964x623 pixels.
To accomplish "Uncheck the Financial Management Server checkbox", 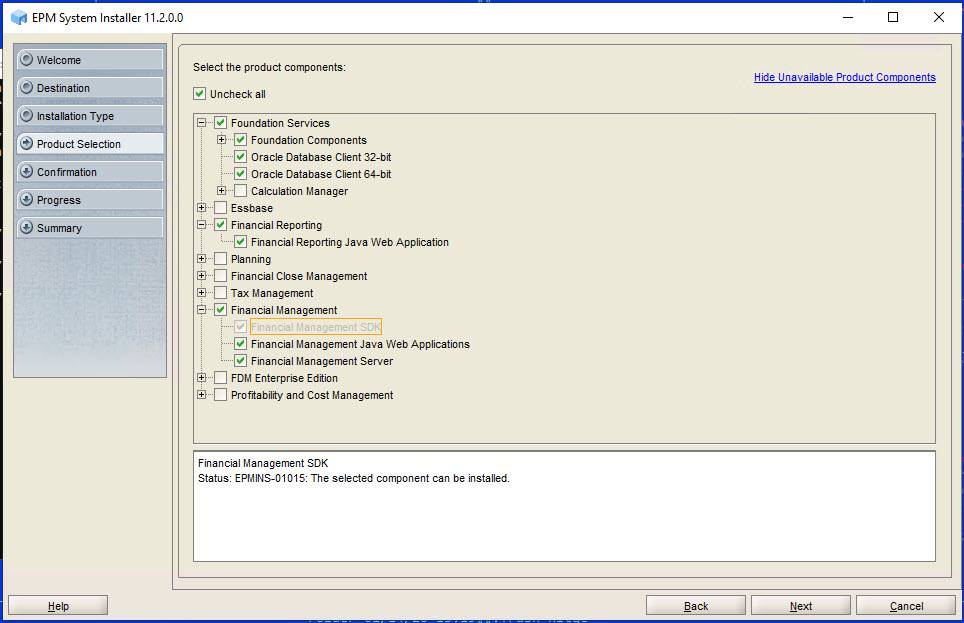I will [x=240, y=360].
